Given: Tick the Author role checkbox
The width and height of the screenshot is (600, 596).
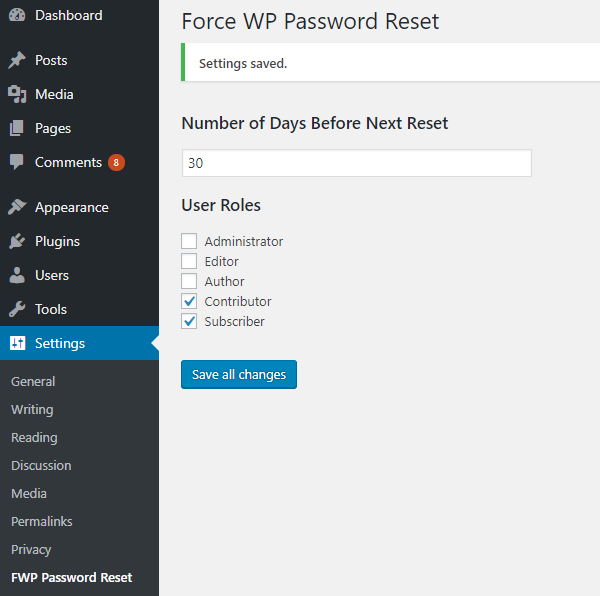Looking at the screenshot, I should click(x=189, y=281).
